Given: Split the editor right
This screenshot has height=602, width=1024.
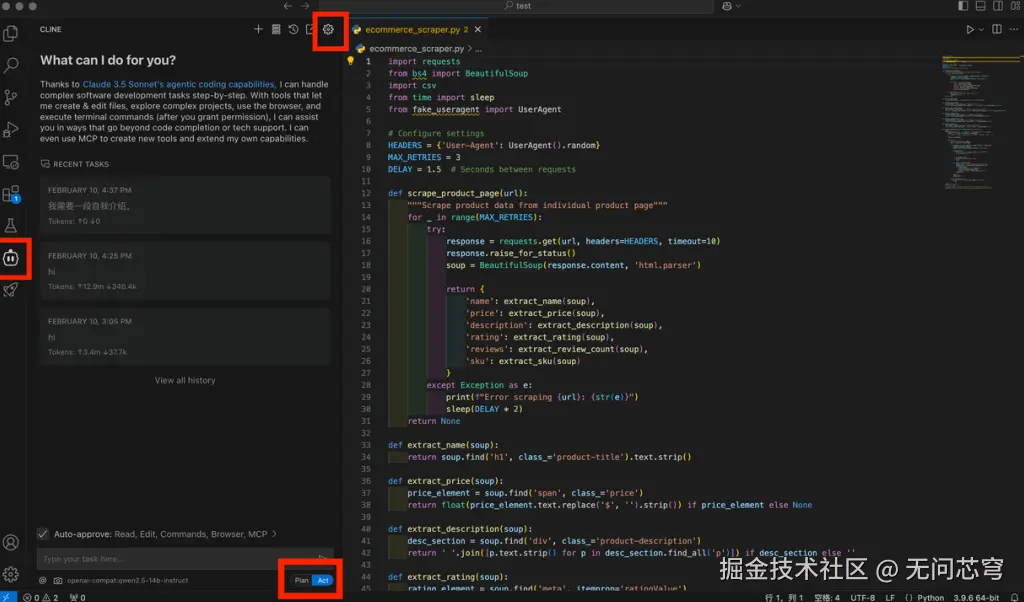Looking at the screenshot, I should 997,29.
